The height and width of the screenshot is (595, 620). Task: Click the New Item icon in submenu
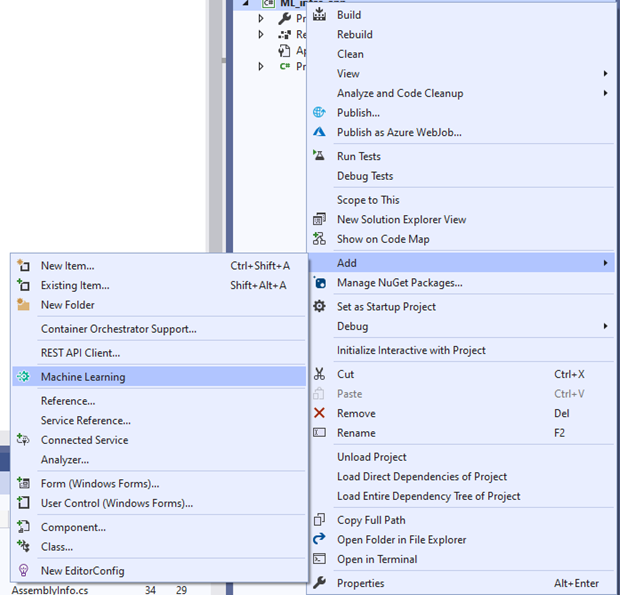coord(23,265)
